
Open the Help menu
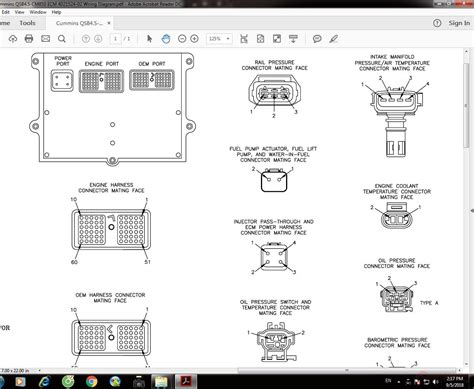[56, 12]
